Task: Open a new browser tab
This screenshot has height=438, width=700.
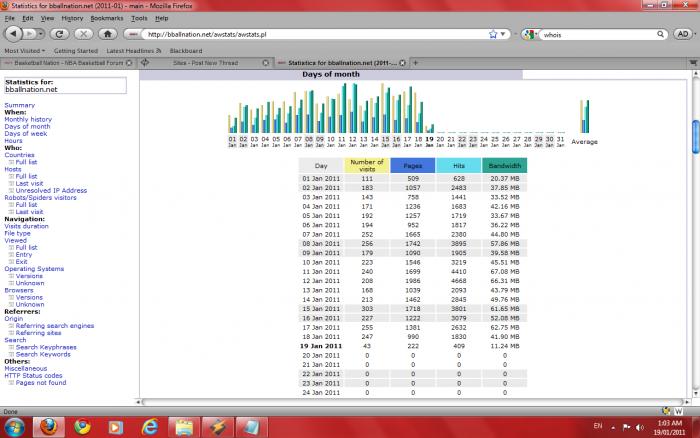Action: click(416, 63)
